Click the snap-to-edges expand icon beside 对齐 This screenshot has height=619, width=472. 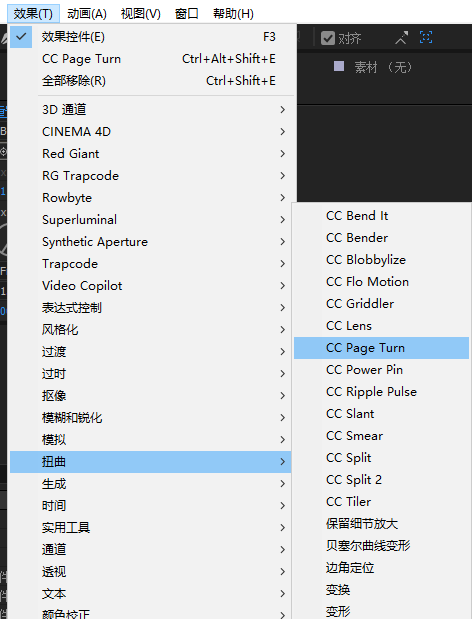pyautogui.click(x=401, y=38)
